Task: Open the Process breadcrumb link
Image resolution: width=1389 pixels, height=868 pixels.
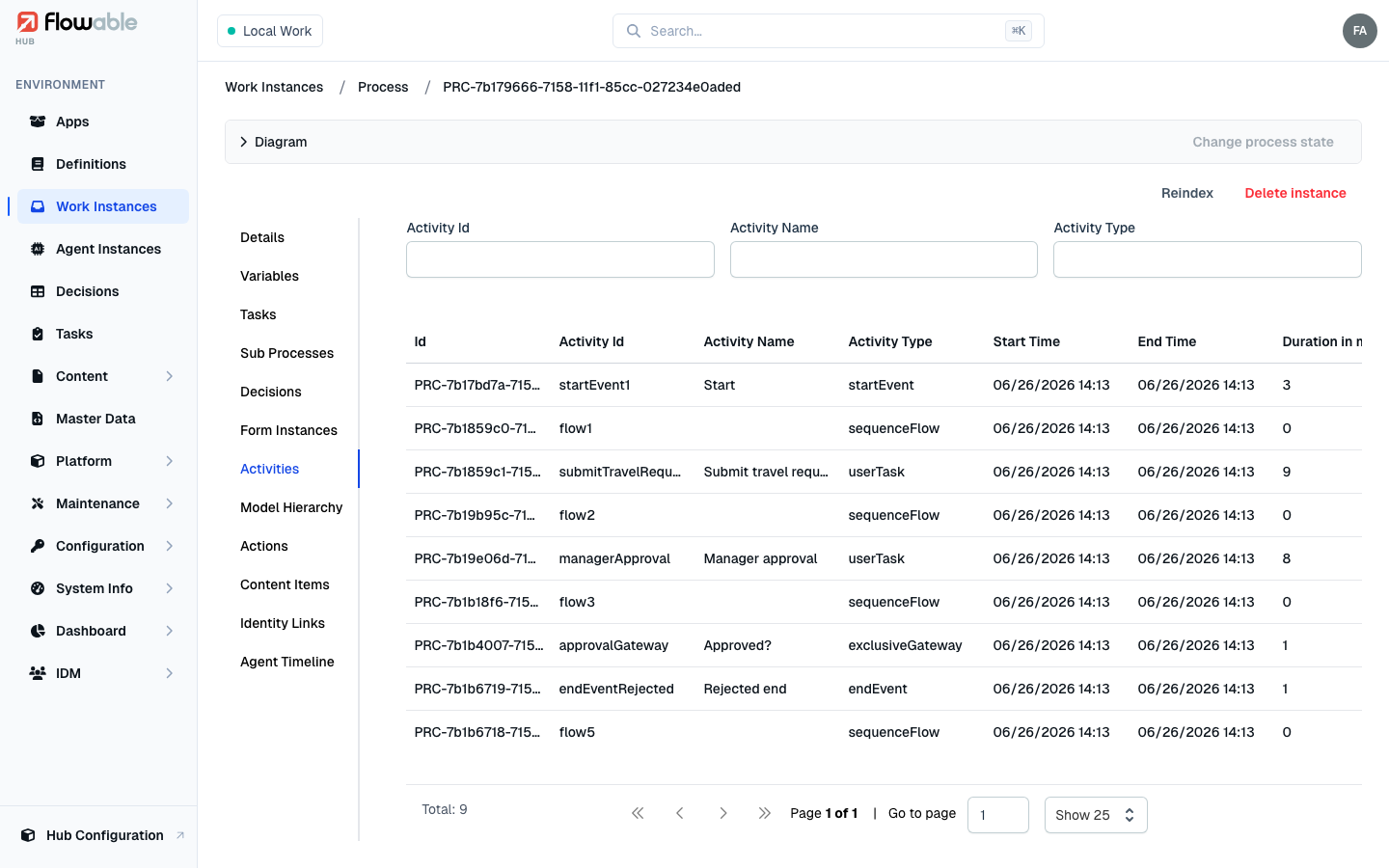Action: click(383, 87)
